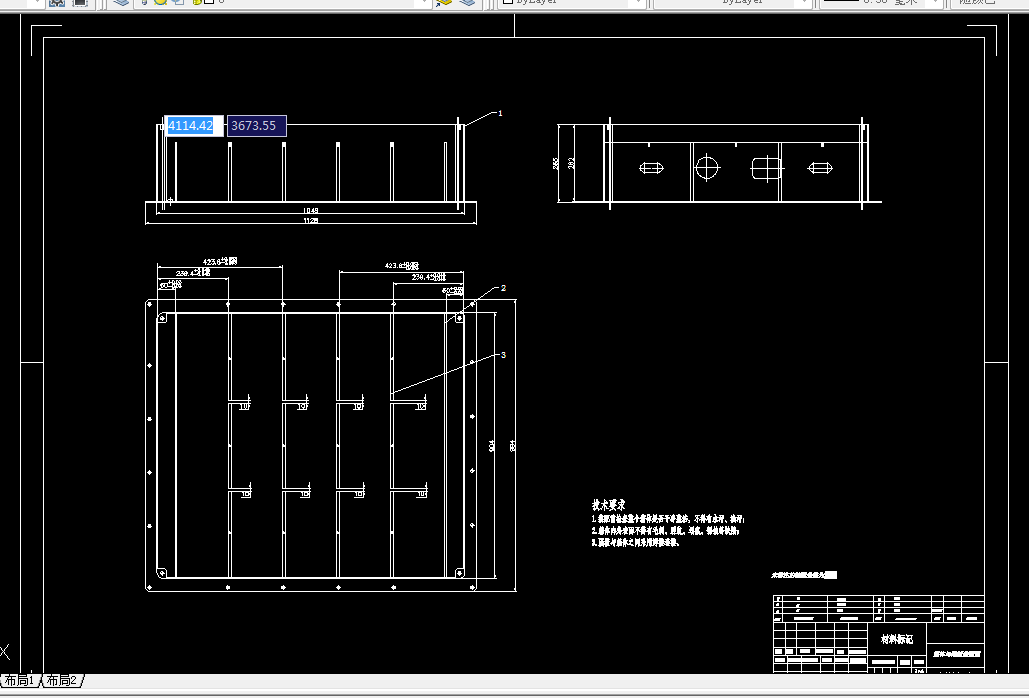1029x698 pixels.
Task: Click the 3673.55 coordinate input field
Action: coord(257,126)
